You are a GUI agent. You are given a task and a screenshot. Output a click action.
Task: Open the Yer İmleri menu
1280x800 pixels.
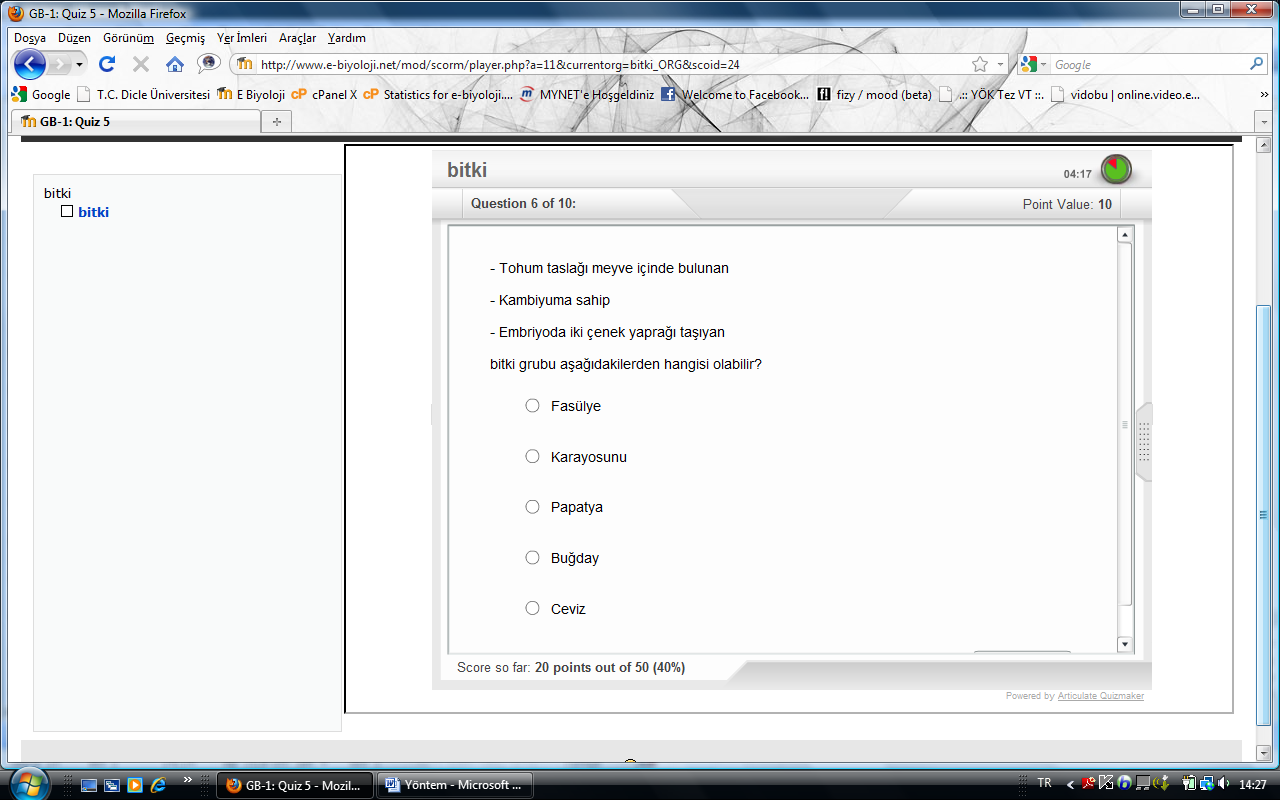point(242,38)
